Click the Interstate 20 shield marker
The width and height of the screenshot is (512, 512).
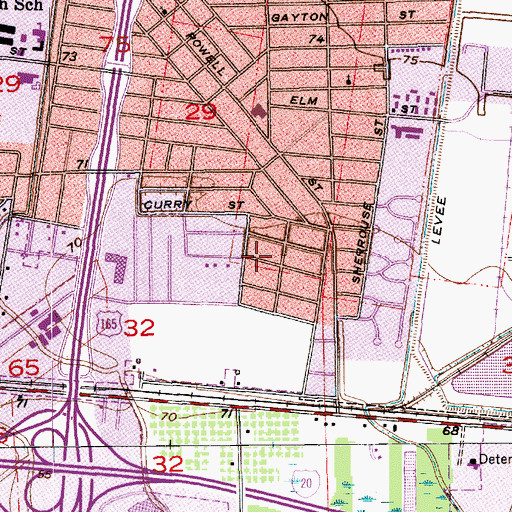click(306, 482)
